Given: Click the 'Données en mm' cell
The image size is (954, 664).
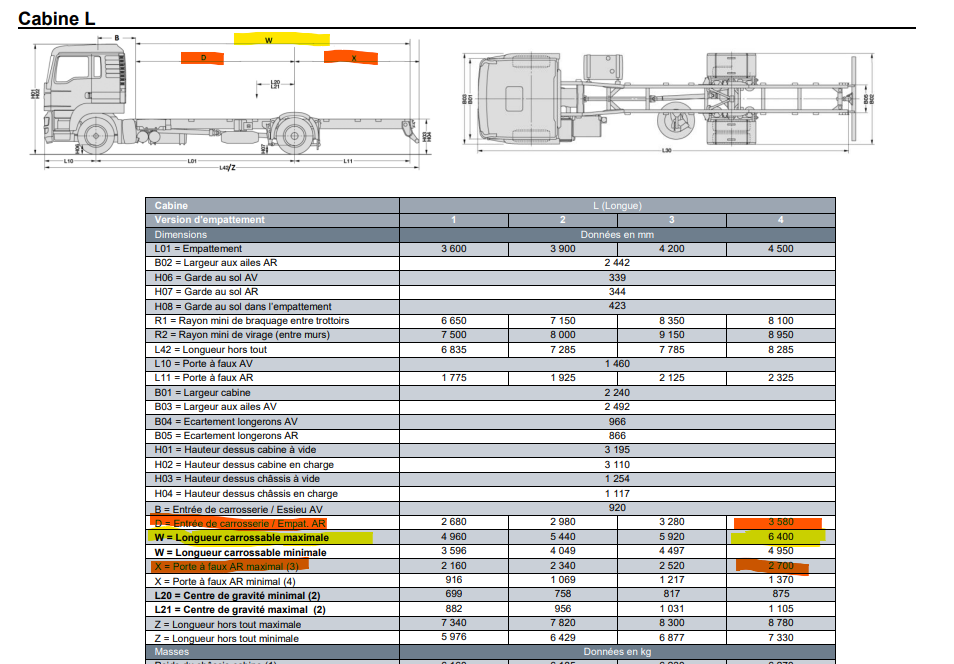Looking at the screenshot, I should pyautogui.click(x=617, y=234).
